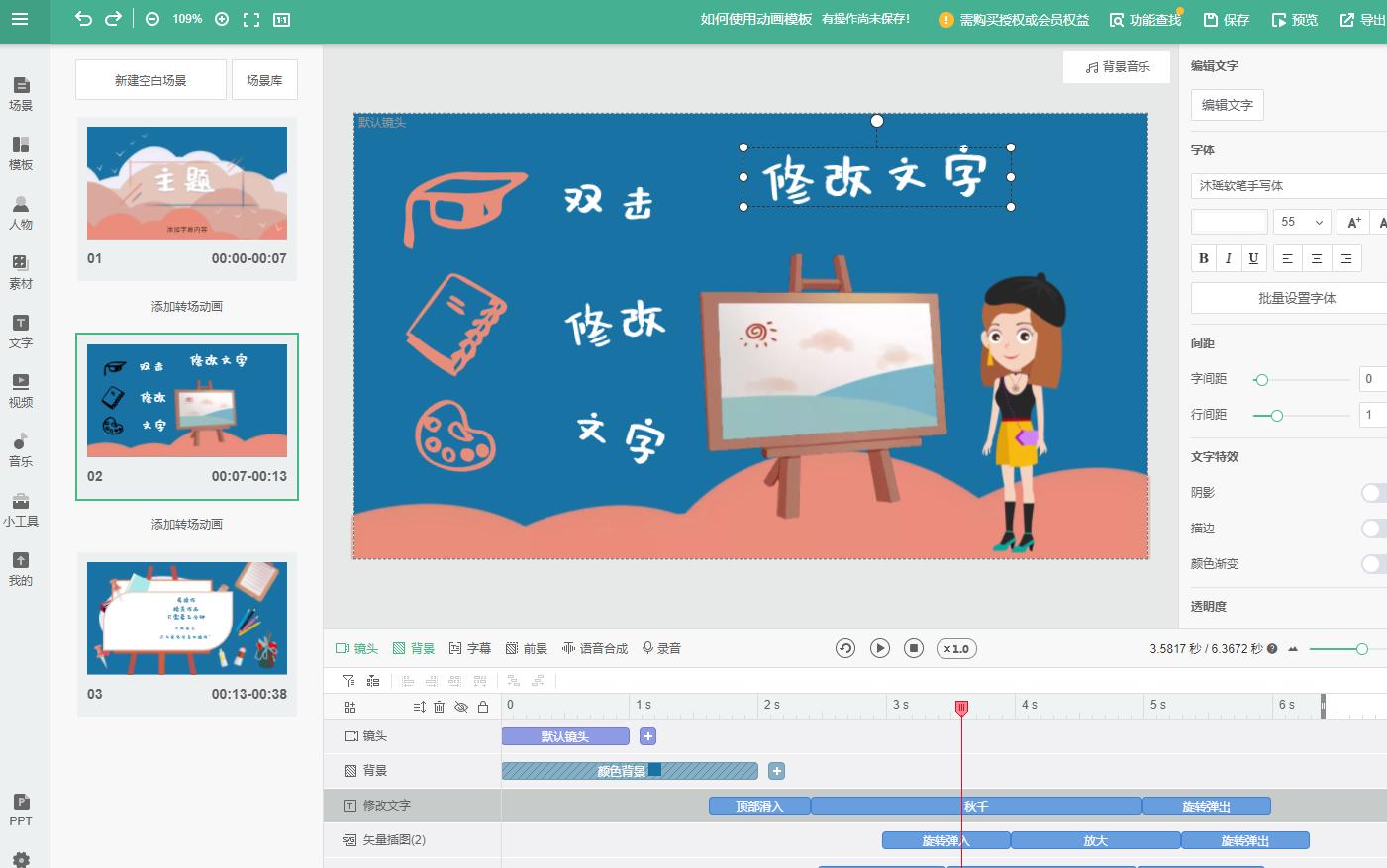Toggle layer visibility with the eye icon
The width and height of the screenshot is (1387, 868).
click(462, 707)
